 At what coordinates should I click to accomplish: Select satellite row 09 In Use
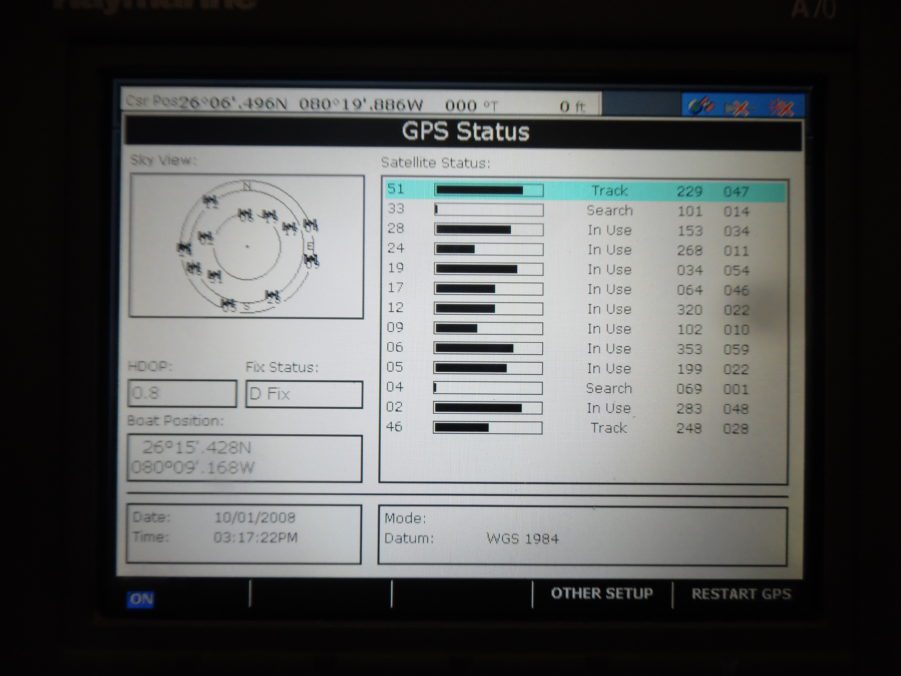tap(585, 329)
